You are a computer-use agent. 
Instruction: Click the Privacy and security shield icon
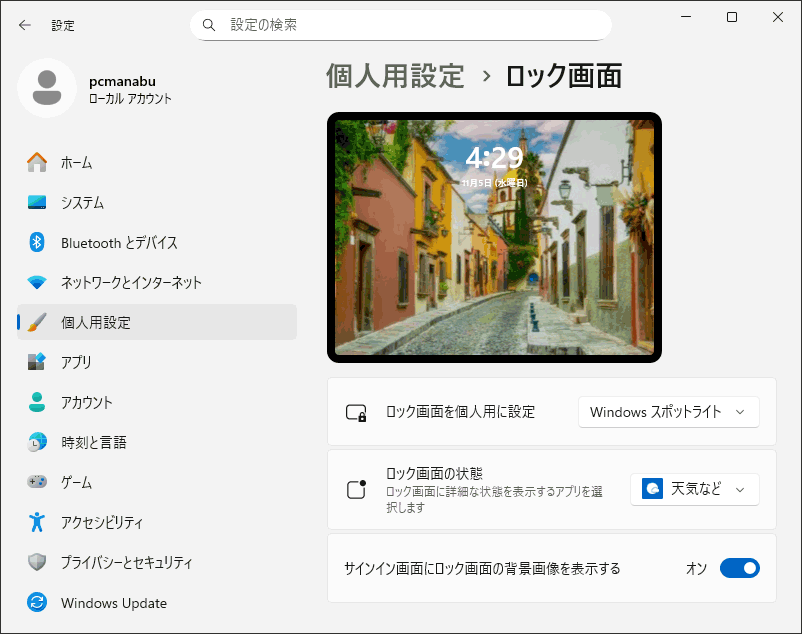[37, 562]
